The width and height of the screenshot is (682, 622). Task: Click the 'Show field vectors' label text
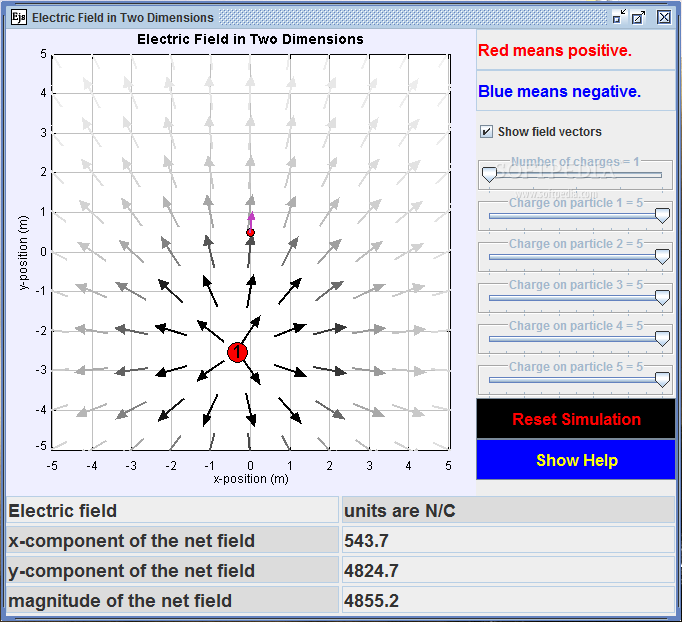(550, 131)
